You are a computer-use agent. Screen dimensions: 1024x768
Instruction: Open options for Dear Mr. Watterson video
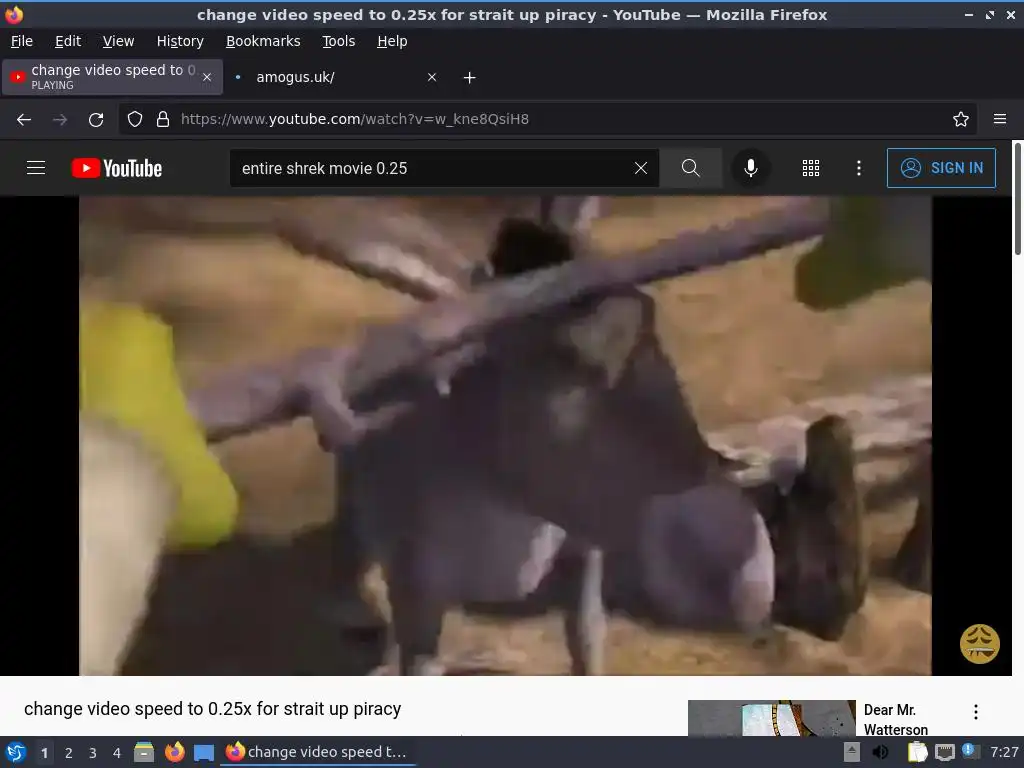point(976,712)
